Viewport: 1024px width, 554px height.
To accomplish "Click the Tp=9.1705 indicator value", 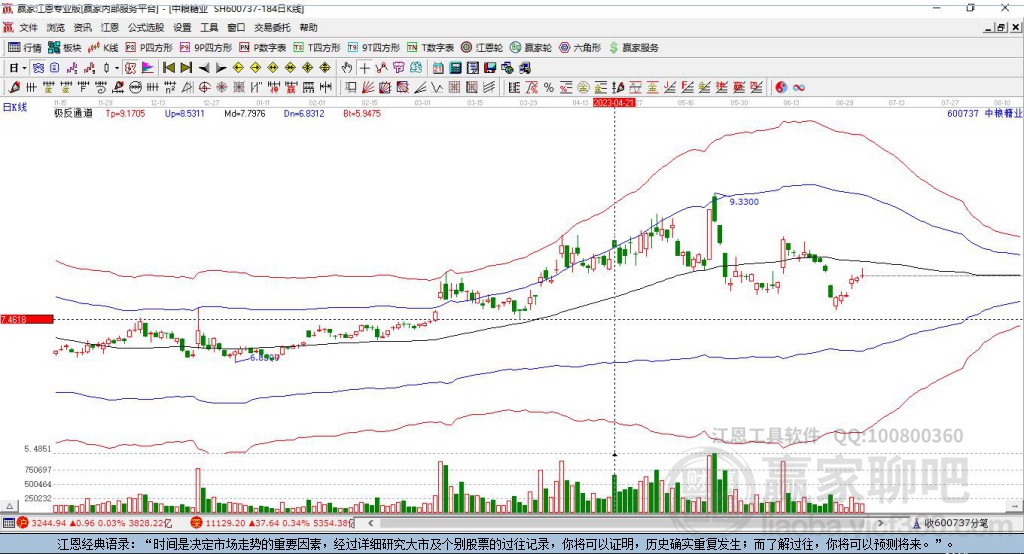I will point(125,113).
